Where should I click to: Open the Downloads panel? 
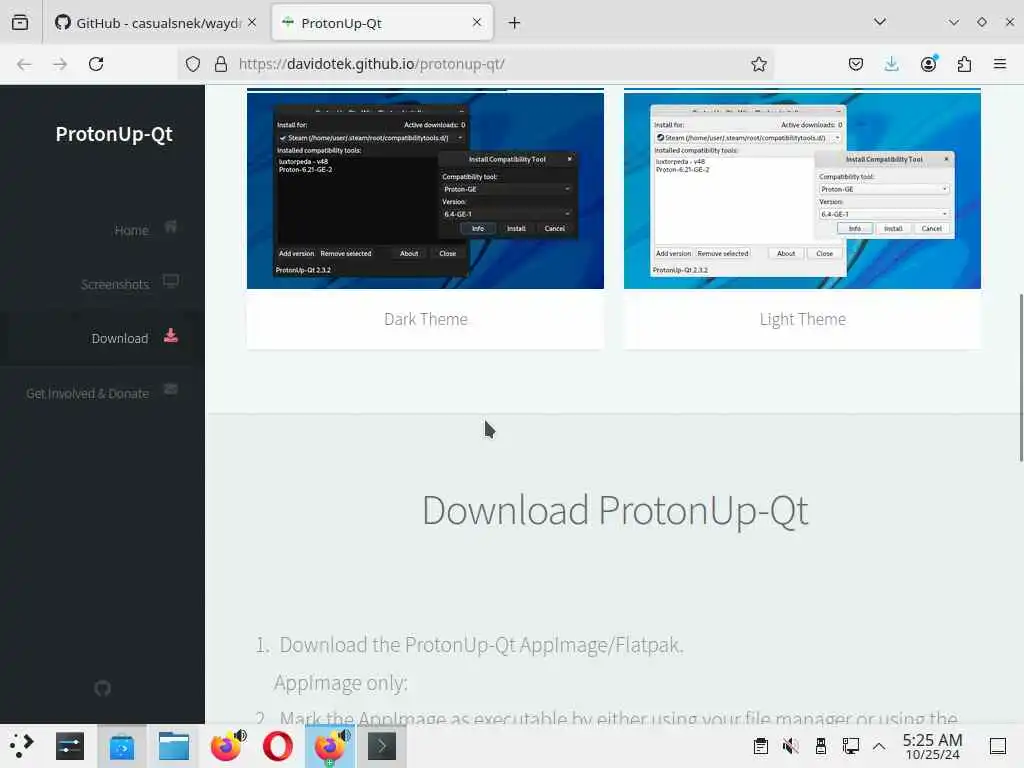point(891,64)
